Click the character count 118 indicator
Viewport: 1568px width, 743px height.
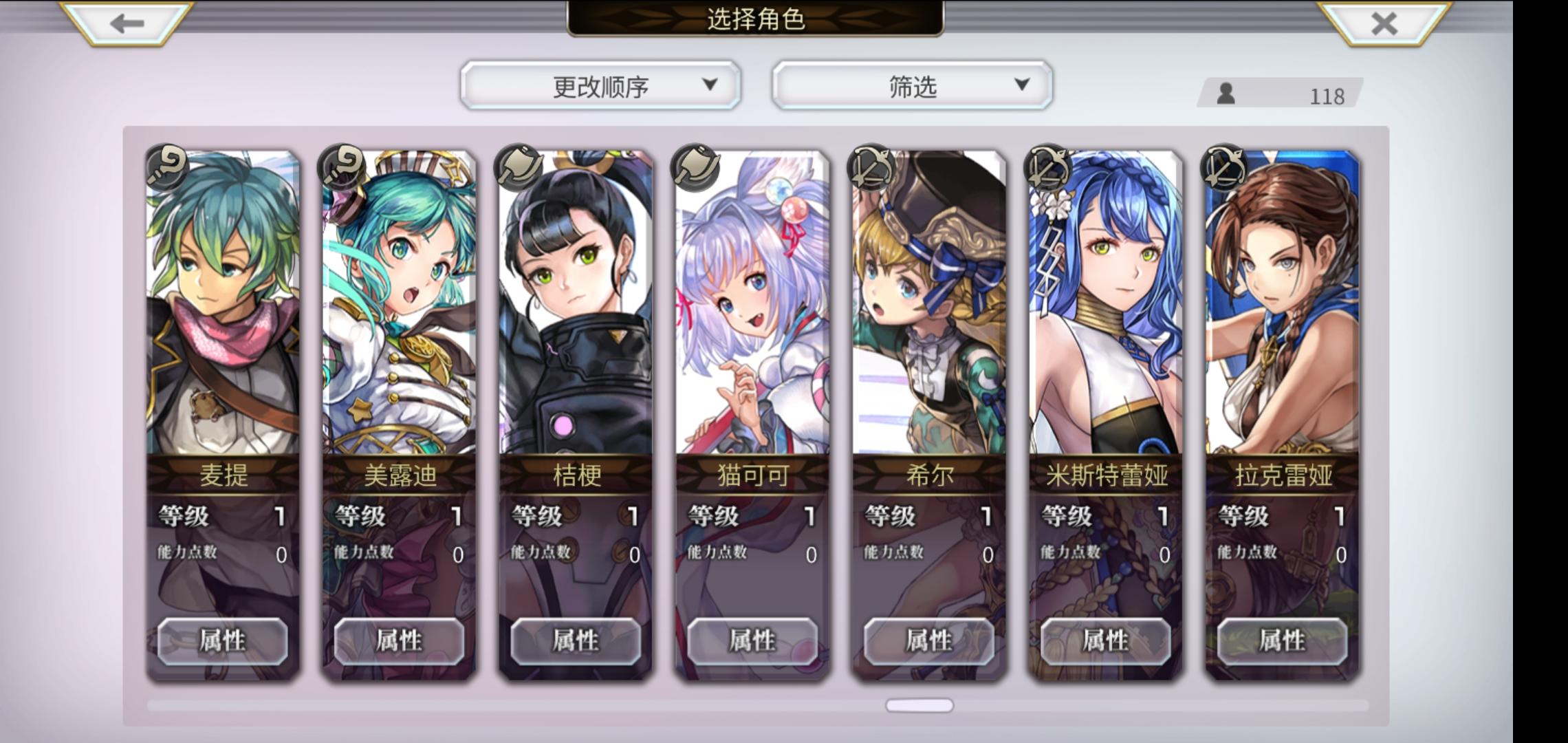pos(1281,94)
